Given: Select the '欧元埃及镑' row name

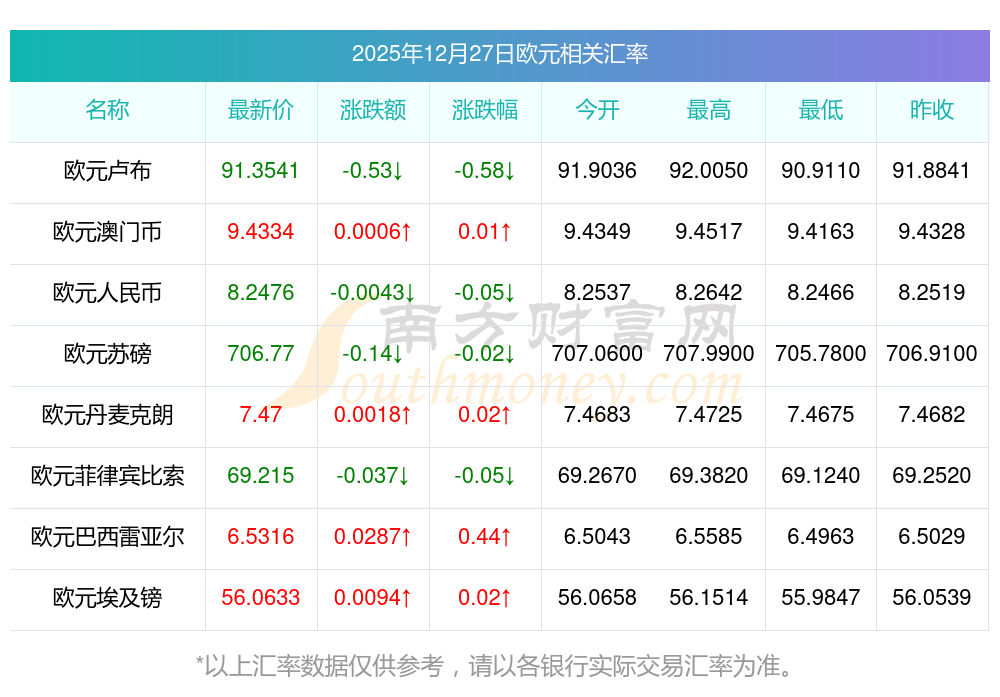Looking at the screenshot, I should (107, 598).
